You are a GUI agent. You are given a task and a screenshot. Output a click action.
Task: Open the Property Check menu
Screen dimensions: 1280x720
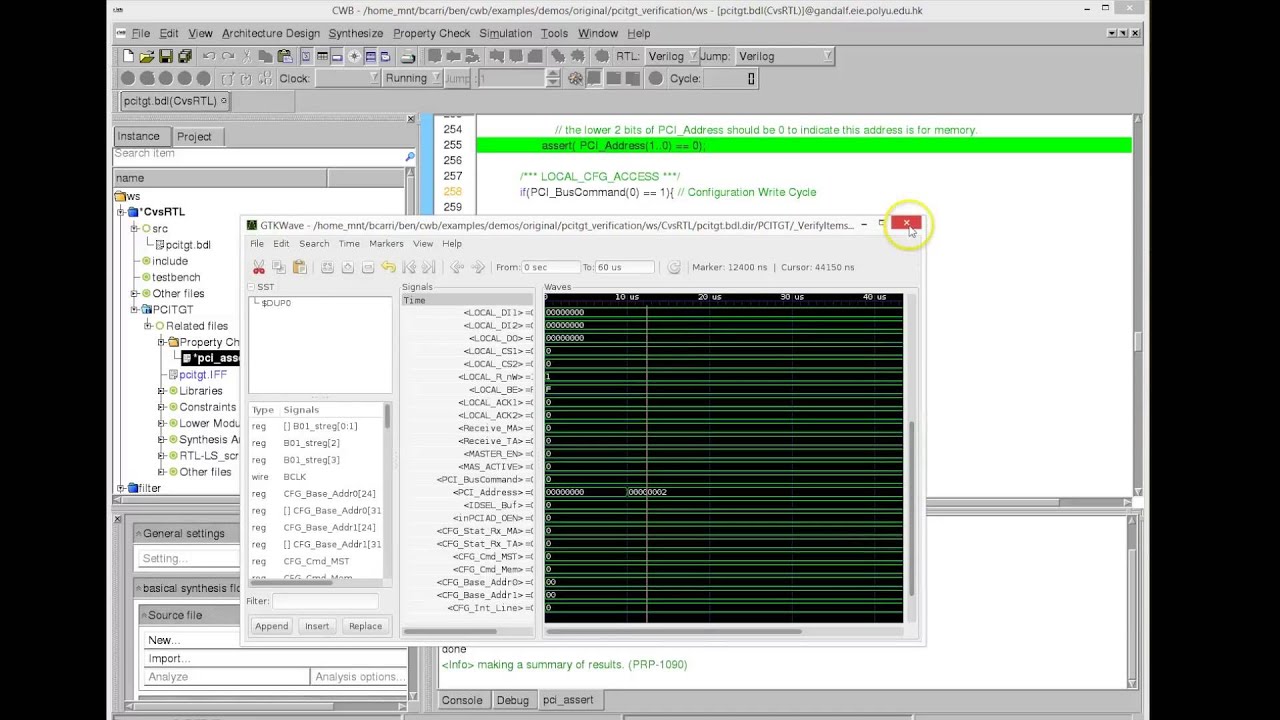click(x=431, y=33)
